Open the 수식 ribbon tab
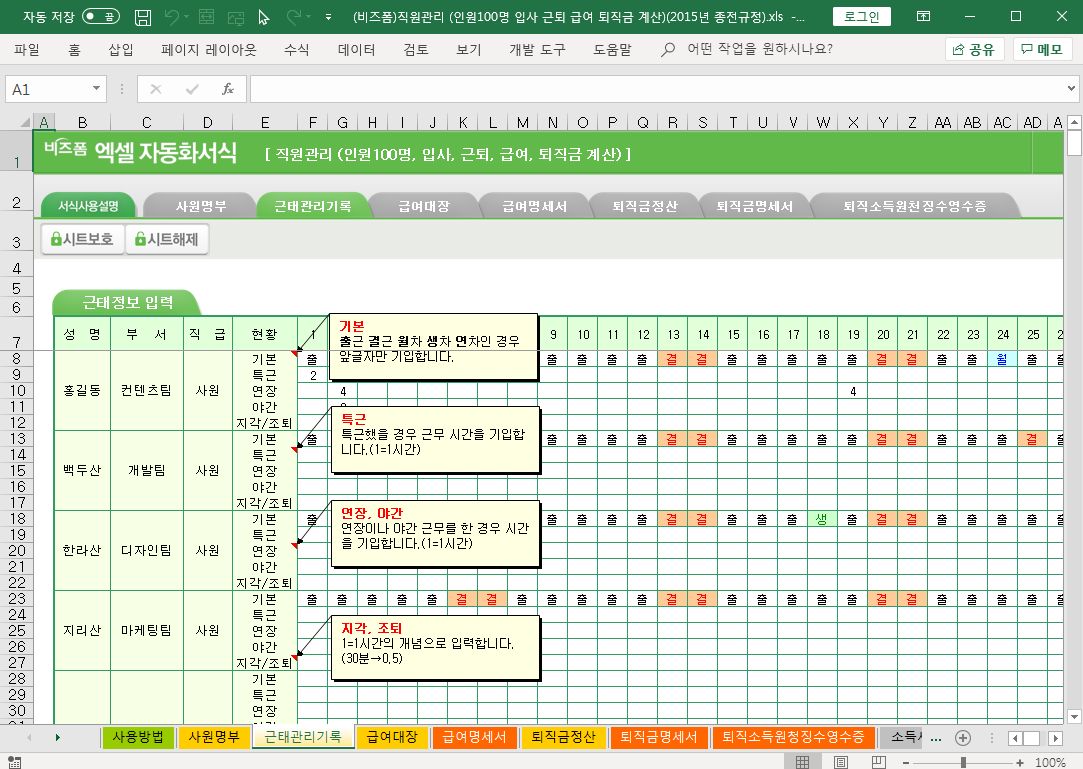The height and width of the screenshot is (769, 1083). click(x=297, y=49)
